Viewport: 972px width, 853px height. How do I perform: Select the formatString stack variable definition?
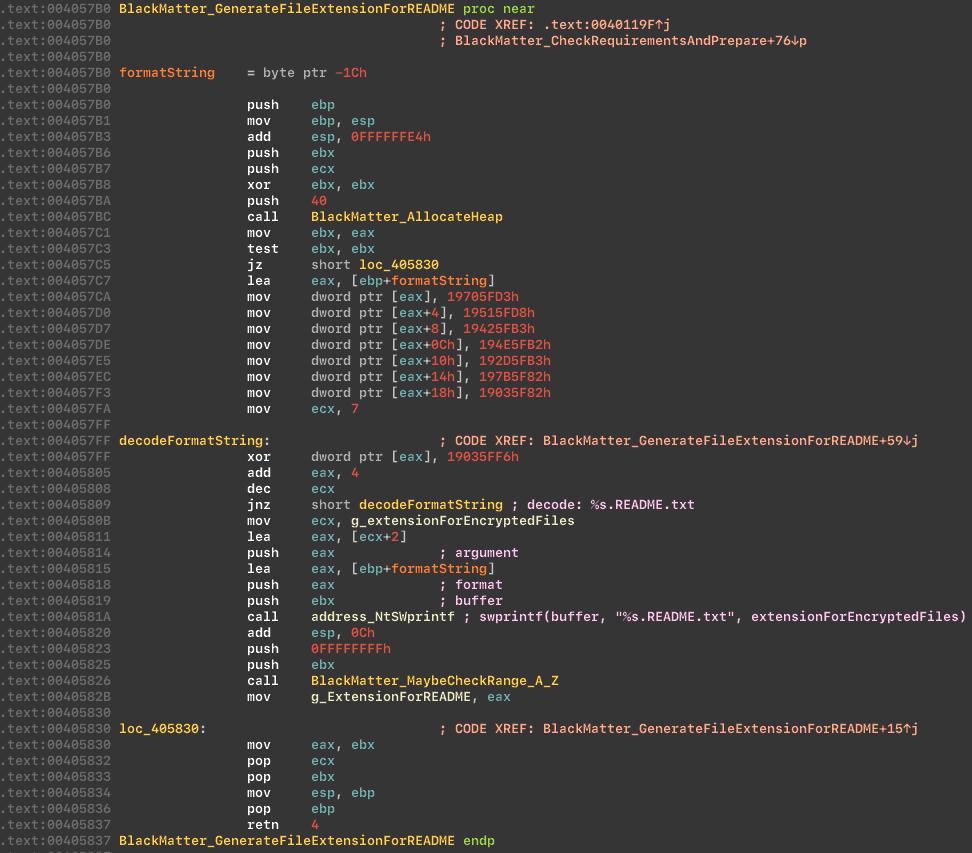tap(166, 73)
